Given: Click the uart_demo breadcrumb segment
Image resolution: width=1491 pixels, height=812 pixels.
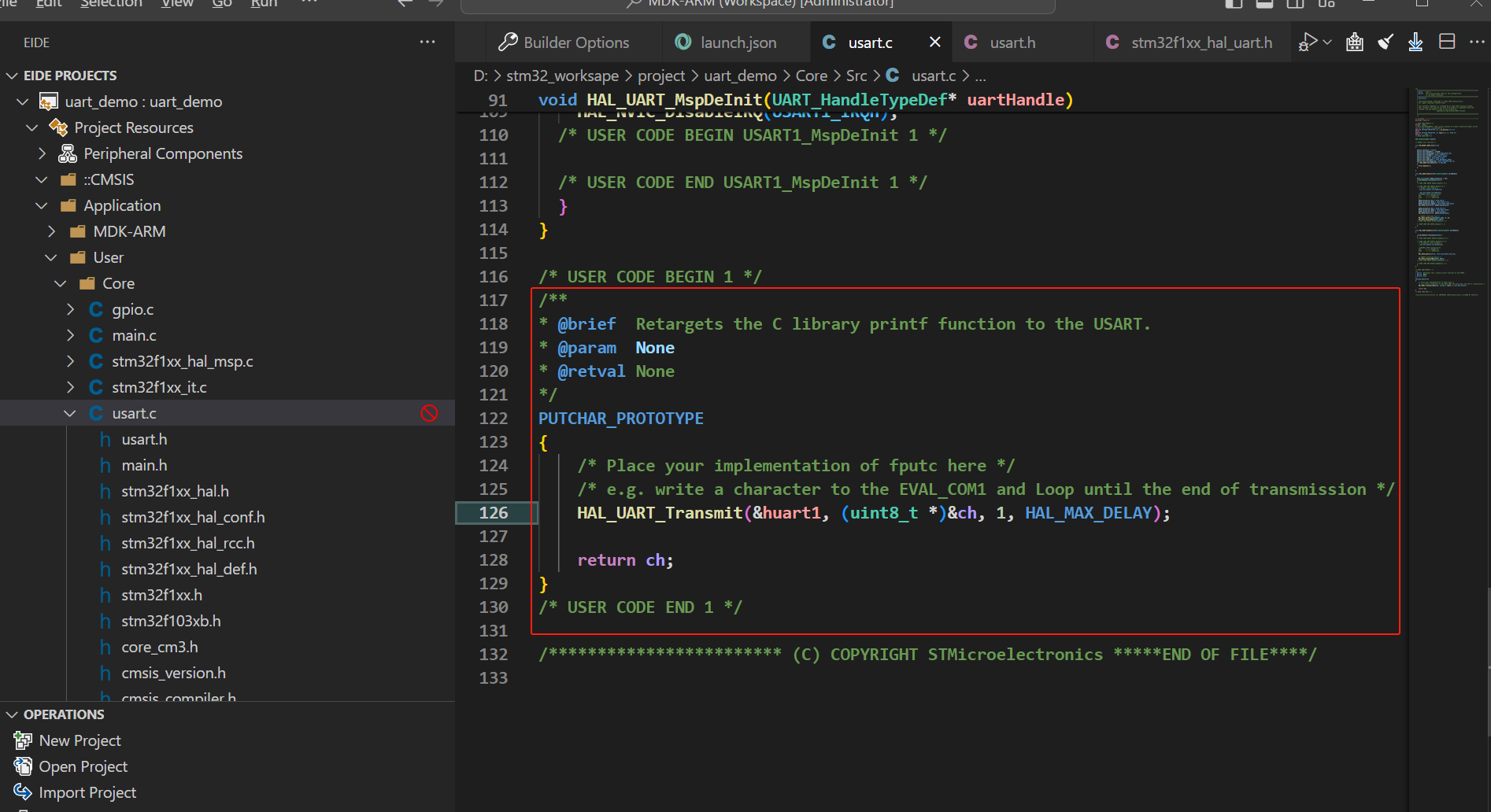Looking at the screenshot, I should coord(740,76).
